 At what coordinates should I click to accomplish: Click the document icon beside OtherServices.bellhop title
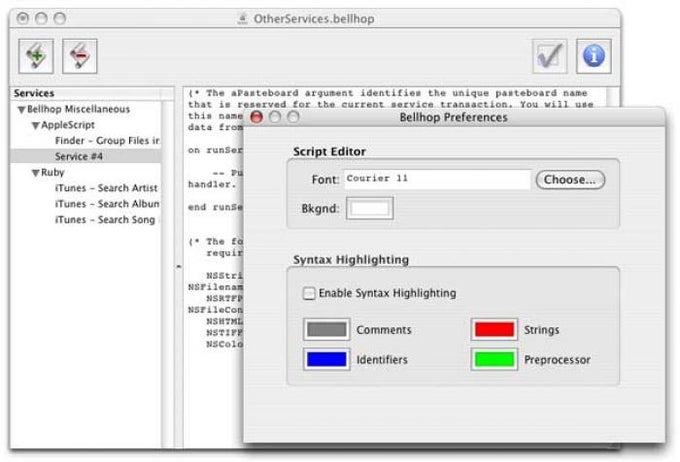[x=243, y=19]
